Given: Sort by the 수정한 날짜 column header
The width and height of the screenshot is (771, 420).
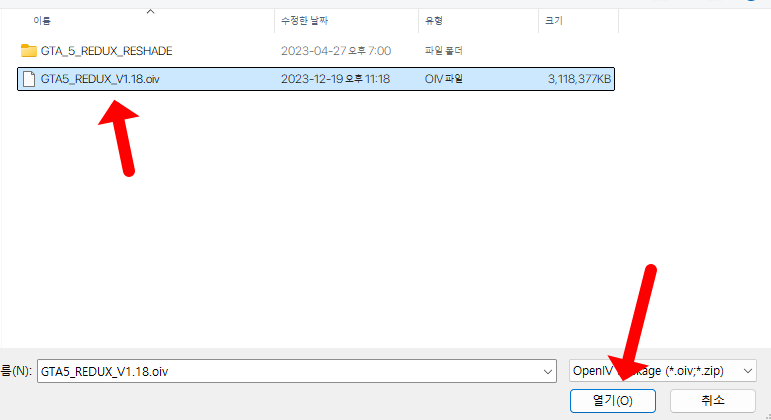Looking at the screenshot, I should [306, 20].
